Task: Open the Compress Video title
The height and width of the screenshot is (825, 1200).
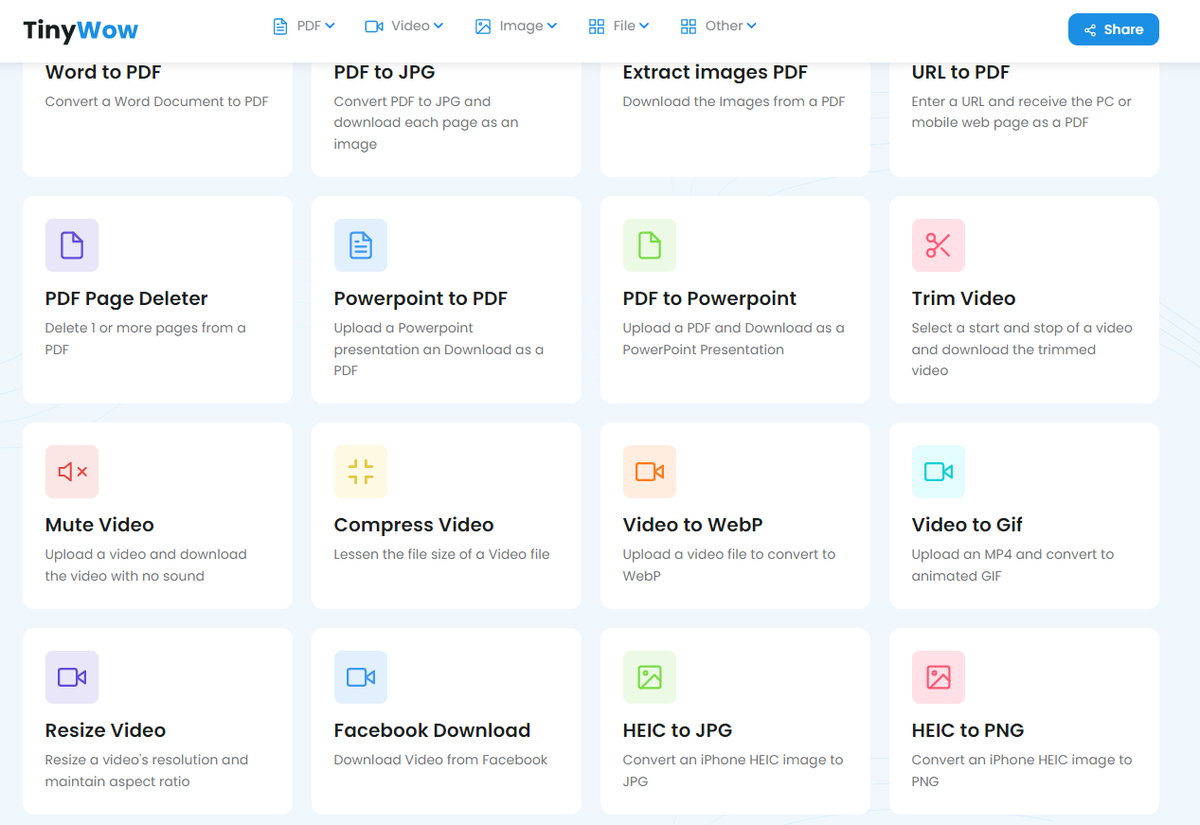Action: pyautogui.click(x=414, y=524)
